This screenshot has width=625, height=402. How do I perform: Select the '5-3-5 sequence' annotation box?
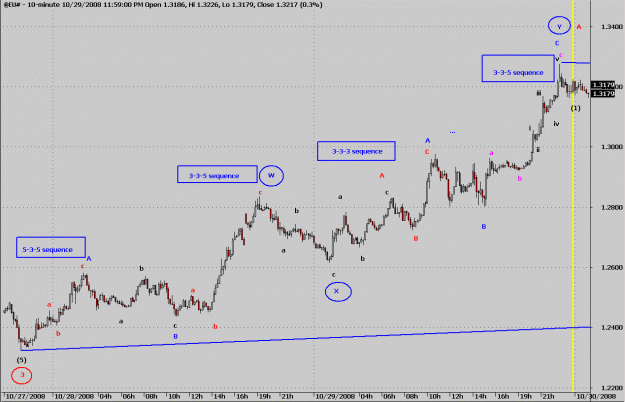coord(51,247)
